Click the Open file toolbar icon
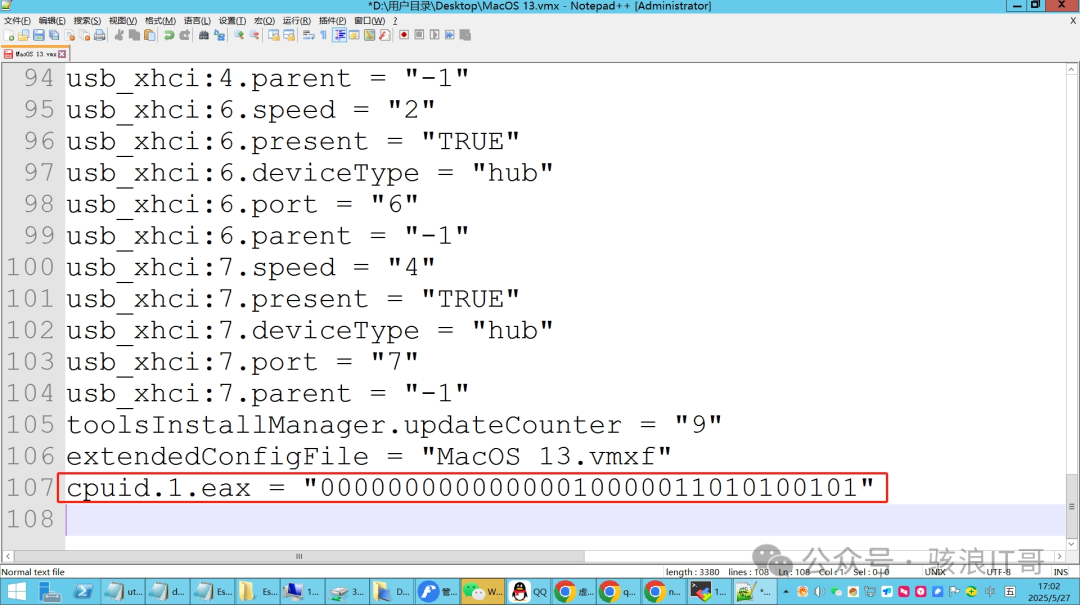The height and width of the screenshot is (605, 1080). [23, 35]
